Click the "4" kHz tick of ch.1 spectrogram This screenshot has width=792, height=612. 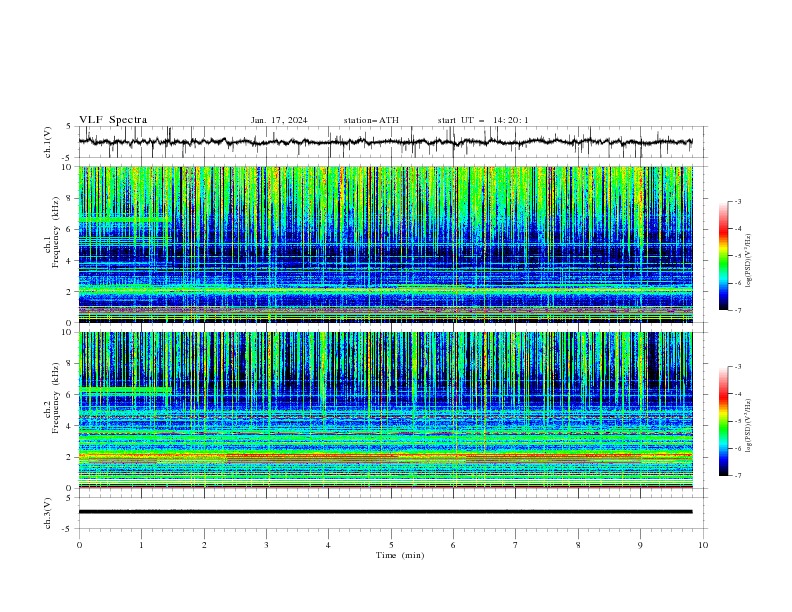(70, 261)
